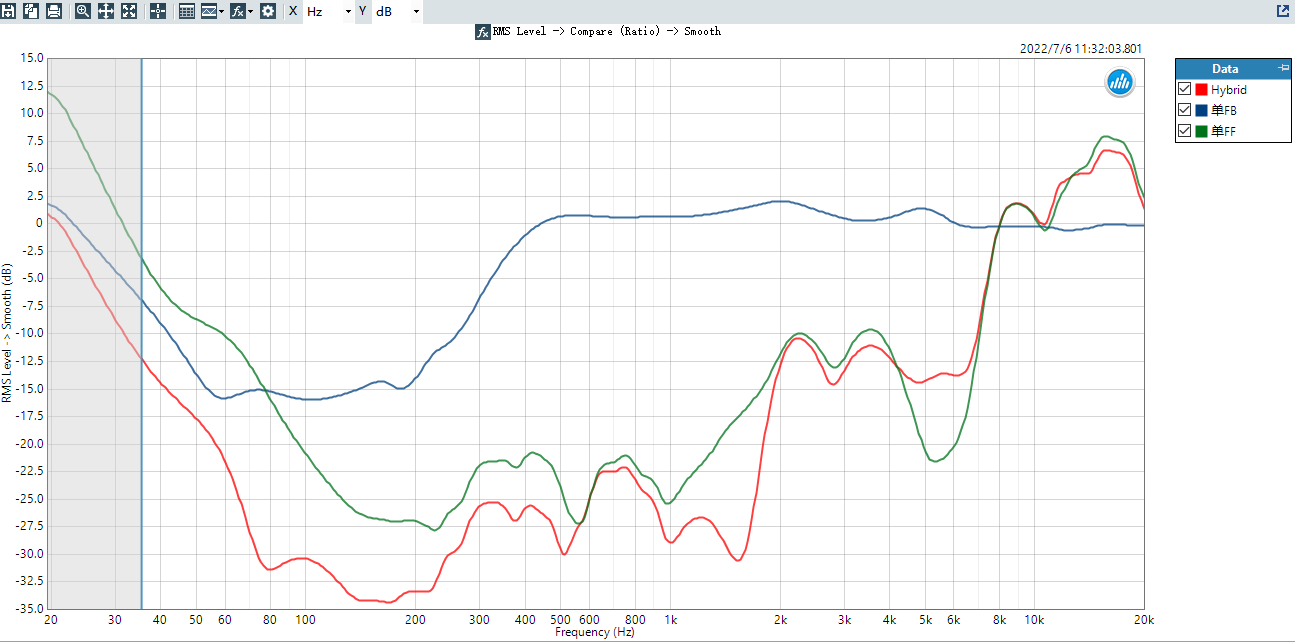
Task: Print the graph using the printer icon
Action: coord(54,11)
